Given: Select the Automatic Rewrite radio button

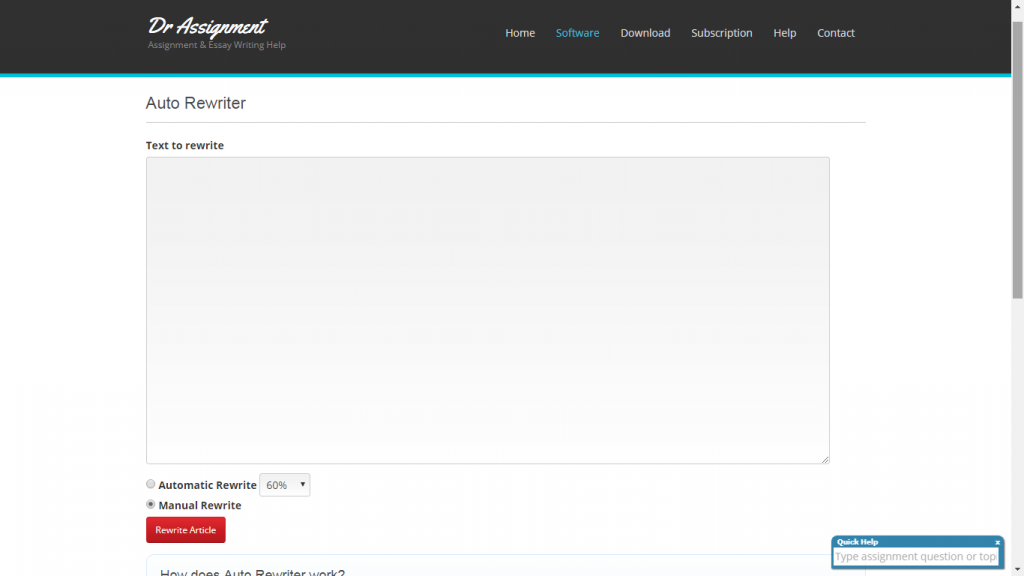Looking at the screenshot, I should coord(151,485).
